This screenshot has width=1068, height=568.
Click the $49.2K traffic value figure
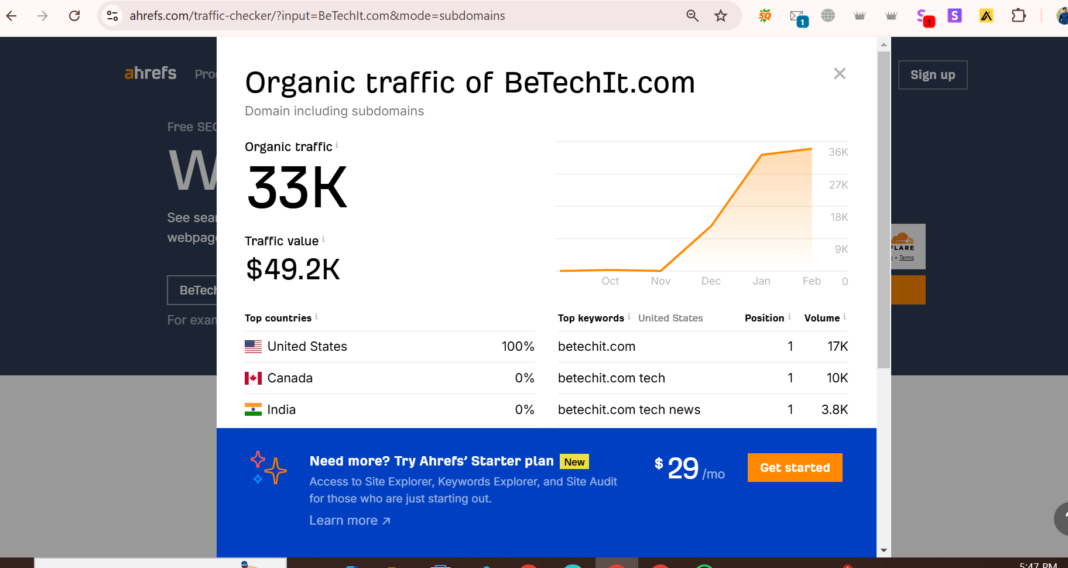[293, 269]
